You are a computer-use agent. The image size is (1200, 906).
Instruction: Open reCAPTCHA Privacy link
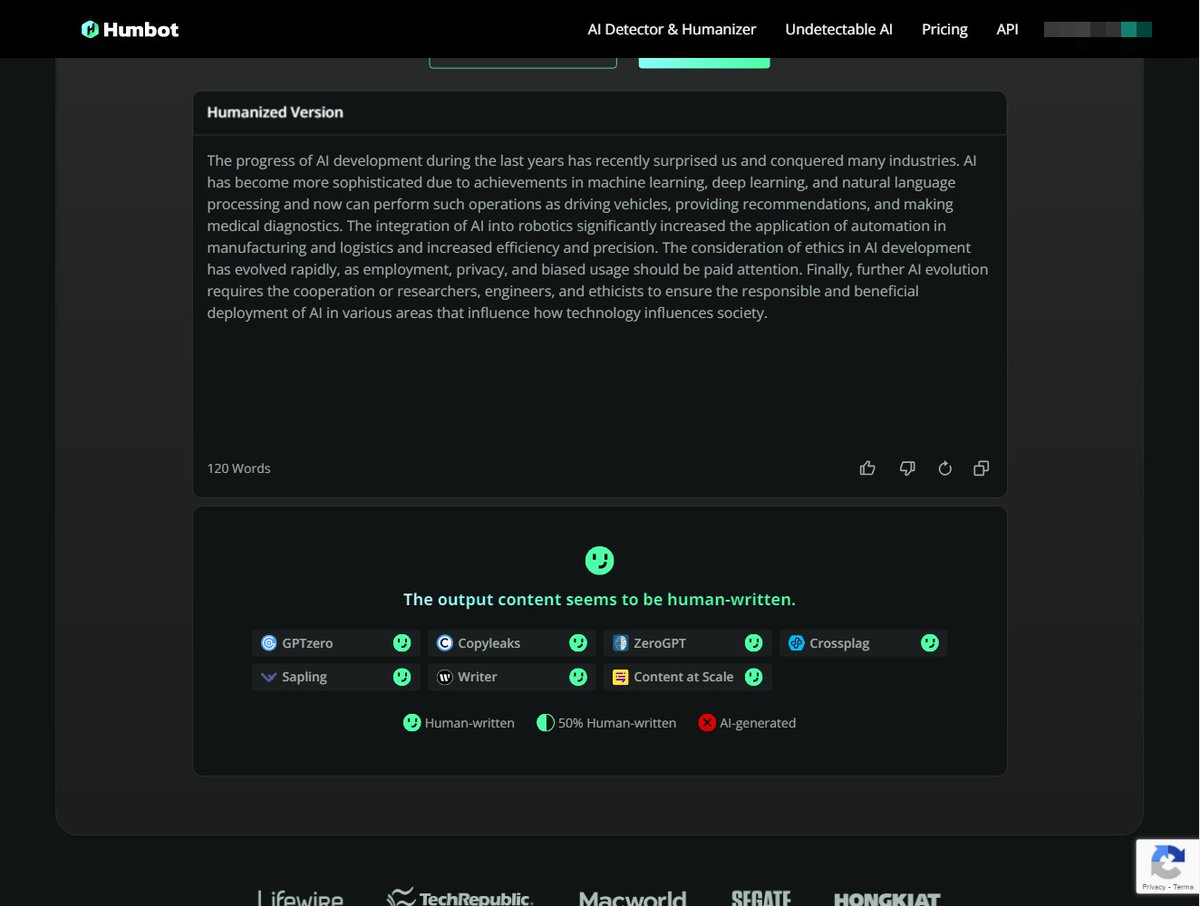tap(1153, 886)
